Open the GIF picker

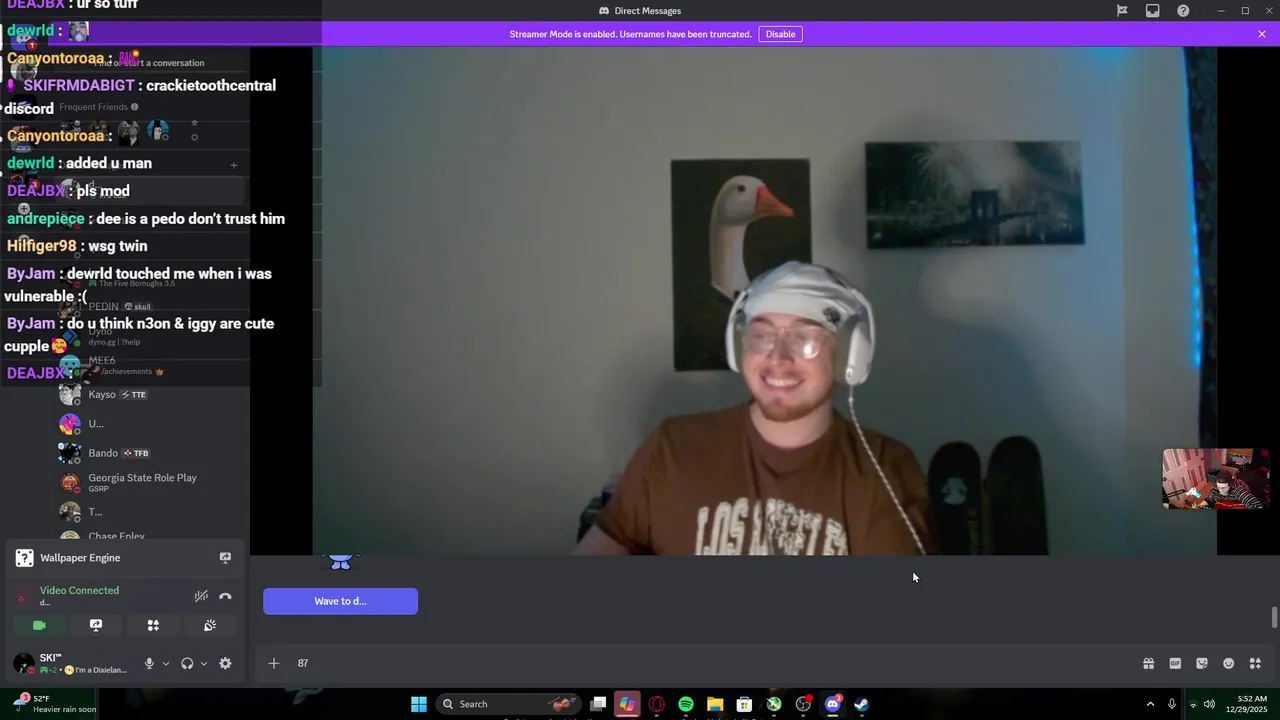1175,663
